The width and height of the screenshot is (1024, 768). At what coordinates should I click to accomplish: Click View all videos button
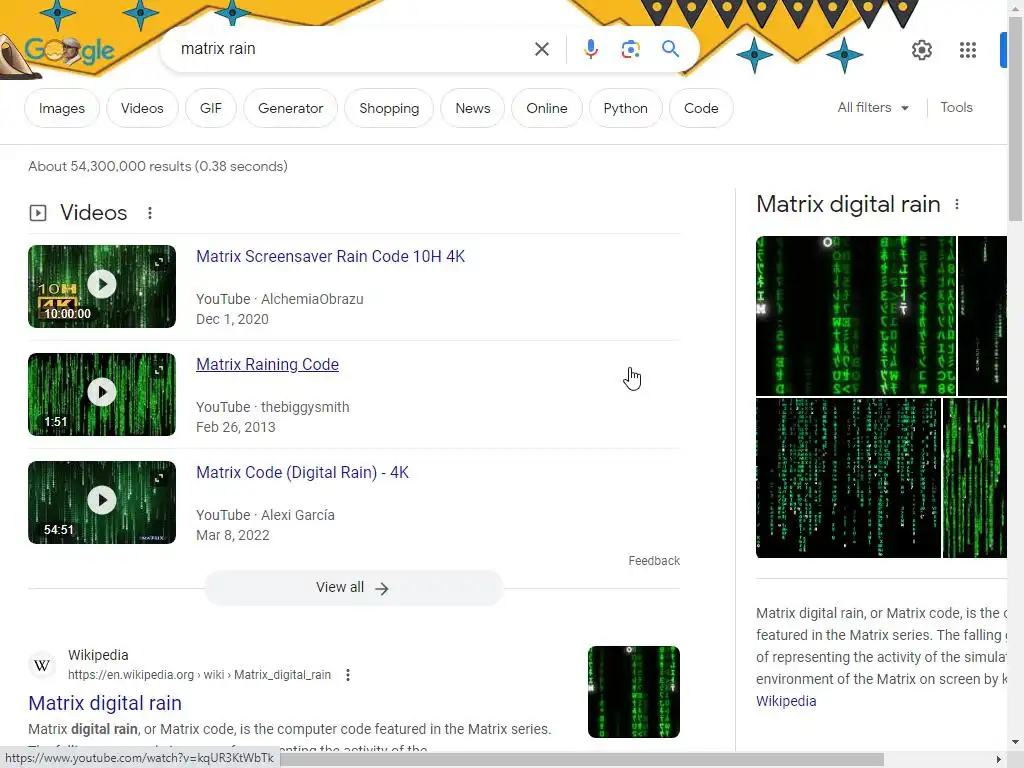click(x=353, y=588)
